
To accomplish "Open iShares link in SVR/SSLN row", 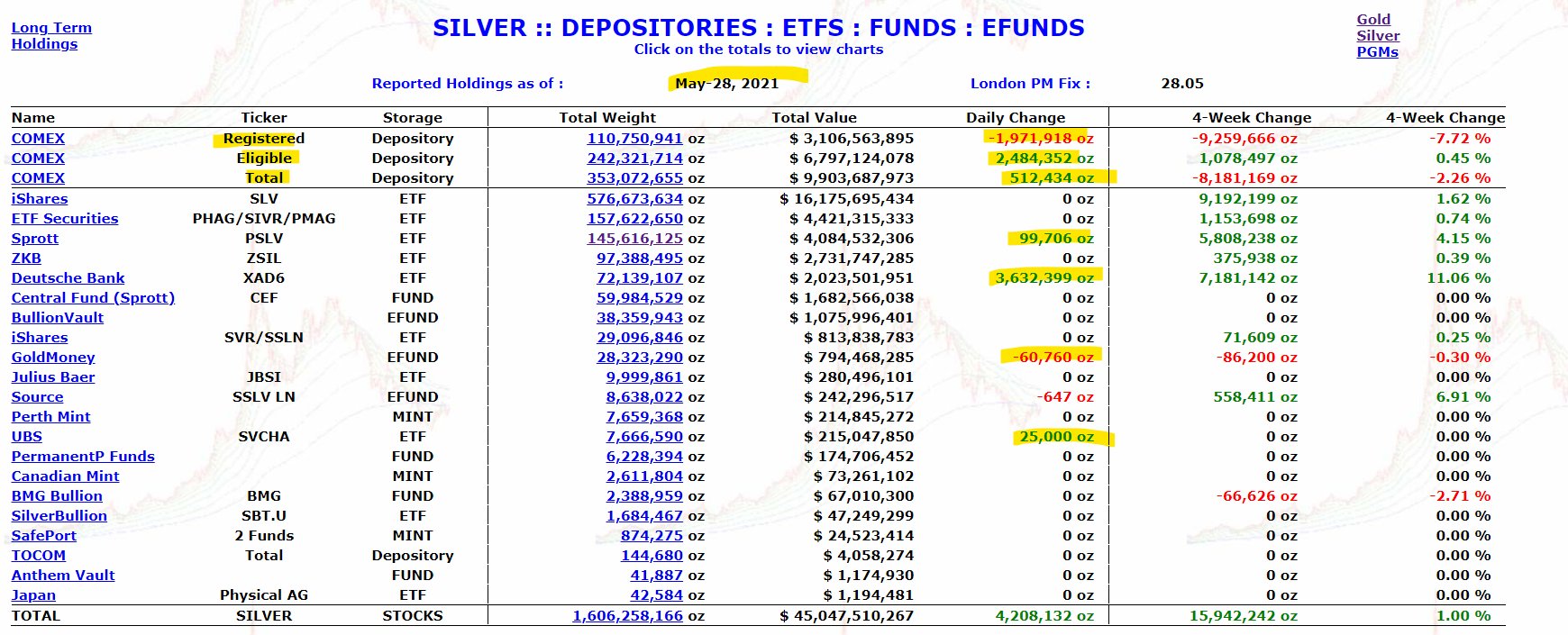I will [x=40, y=338].
